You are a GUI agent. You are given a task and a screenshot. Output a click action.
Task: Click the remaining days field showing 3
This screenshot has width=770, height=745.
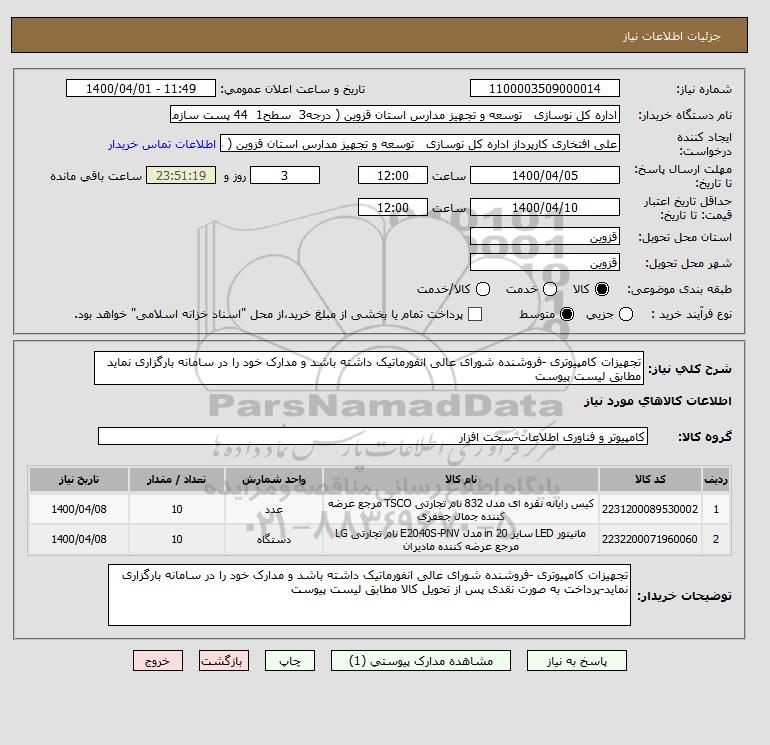click(285, 175)
